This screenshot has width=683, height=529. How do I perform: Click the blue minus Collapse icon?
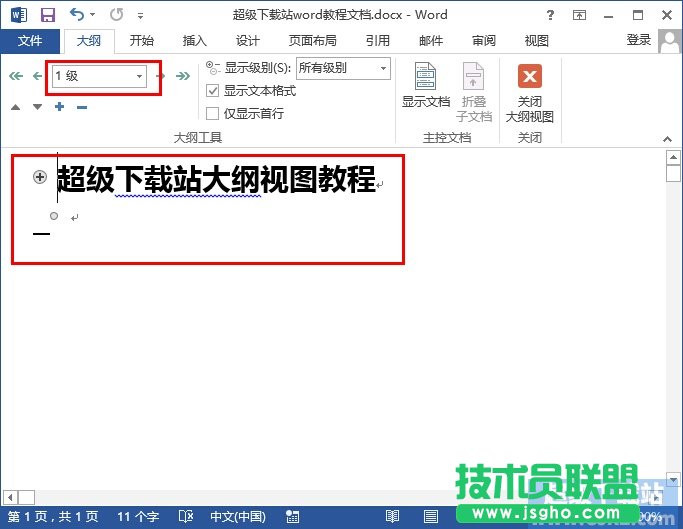[x=82, y=107]
